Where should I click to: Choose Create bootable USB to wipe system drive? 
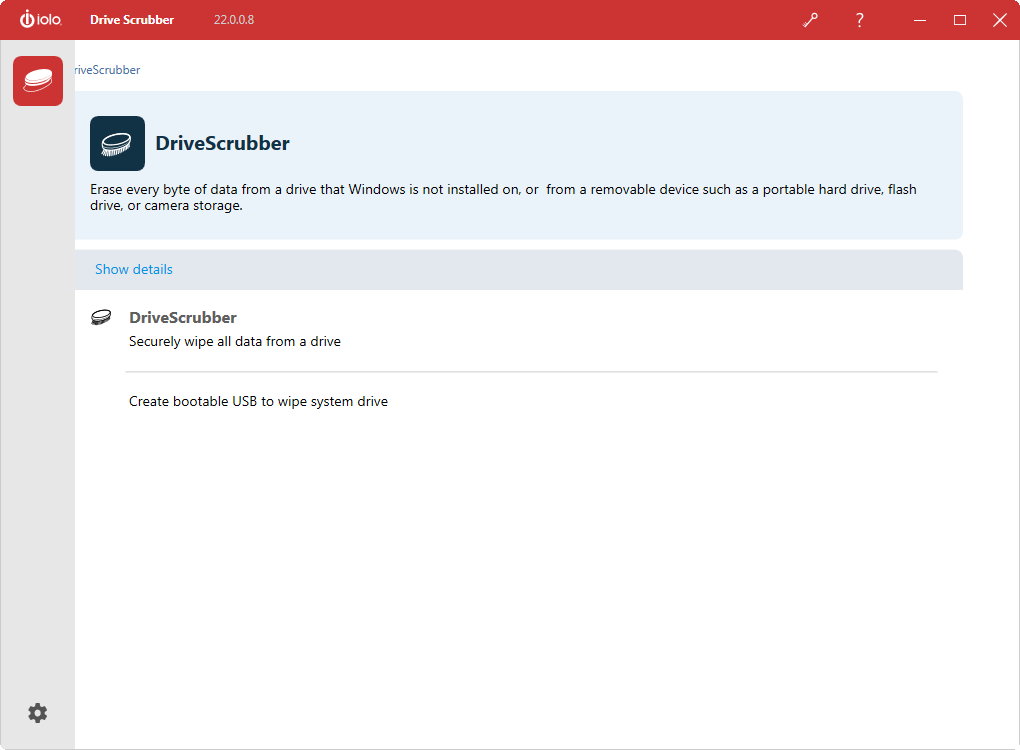(258, 401)
